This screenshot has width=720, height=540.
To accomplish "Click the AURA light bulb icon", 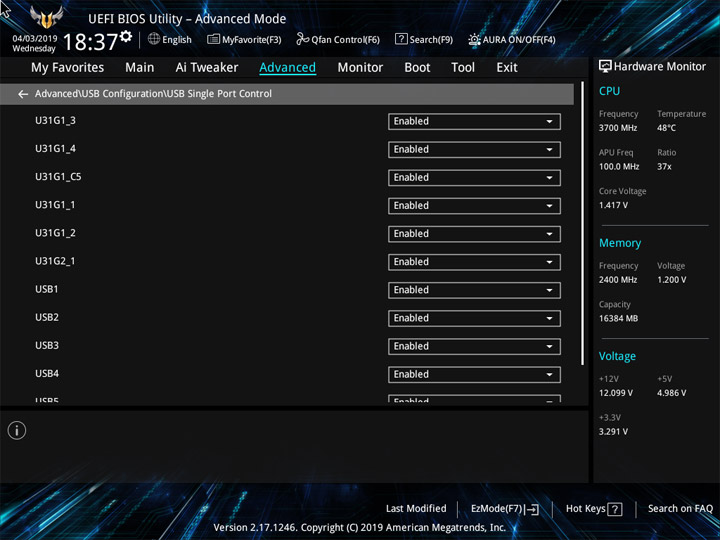I will [474, 39].
